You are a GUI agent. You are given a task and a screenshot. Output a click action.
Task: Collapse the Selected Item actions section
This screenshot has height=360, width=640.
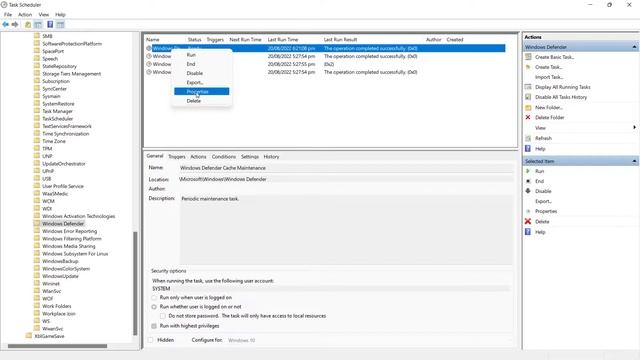coord(634,161)
